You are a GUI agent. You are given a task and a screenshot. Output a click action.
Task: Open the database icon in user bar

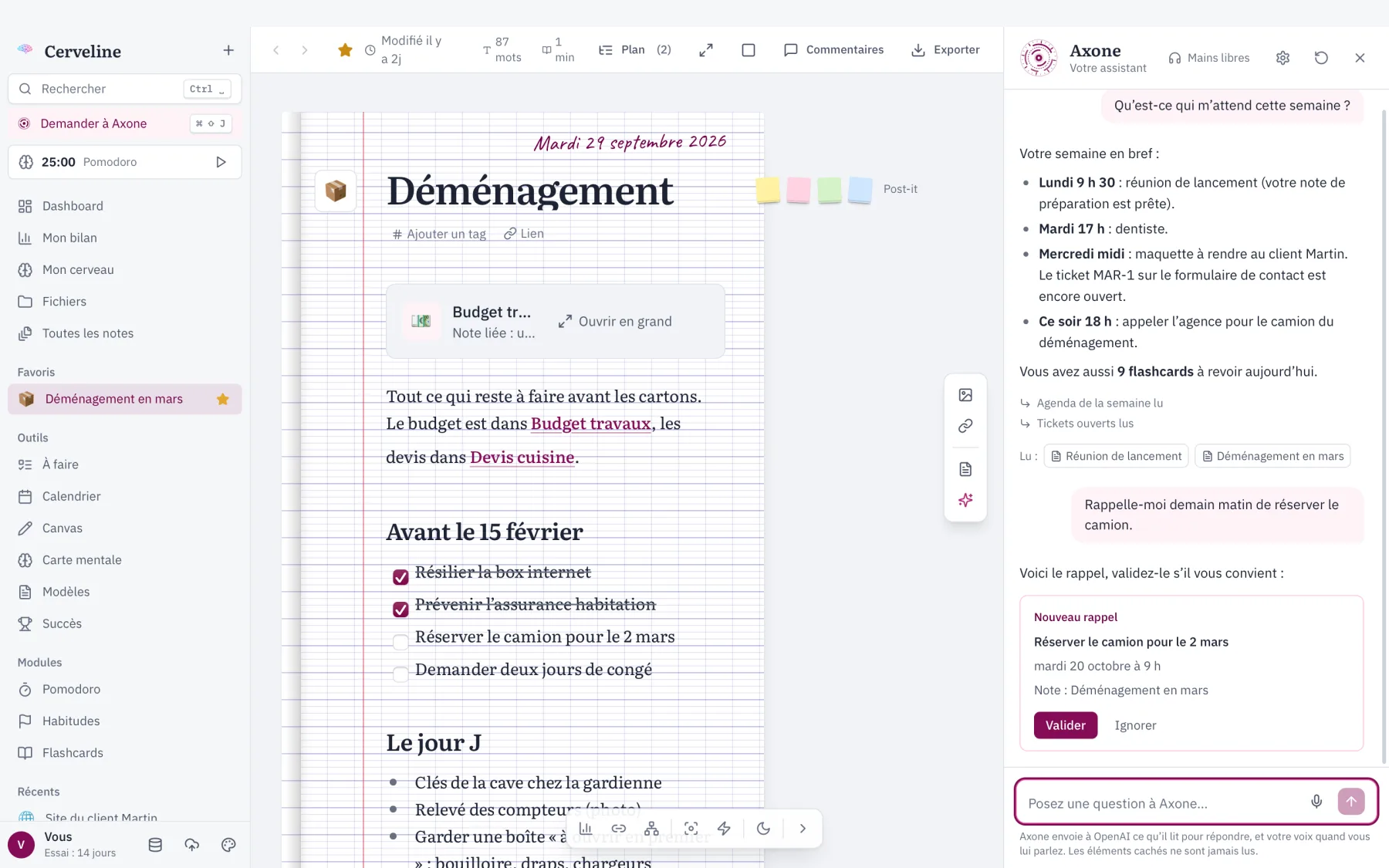tap(155, 845)
